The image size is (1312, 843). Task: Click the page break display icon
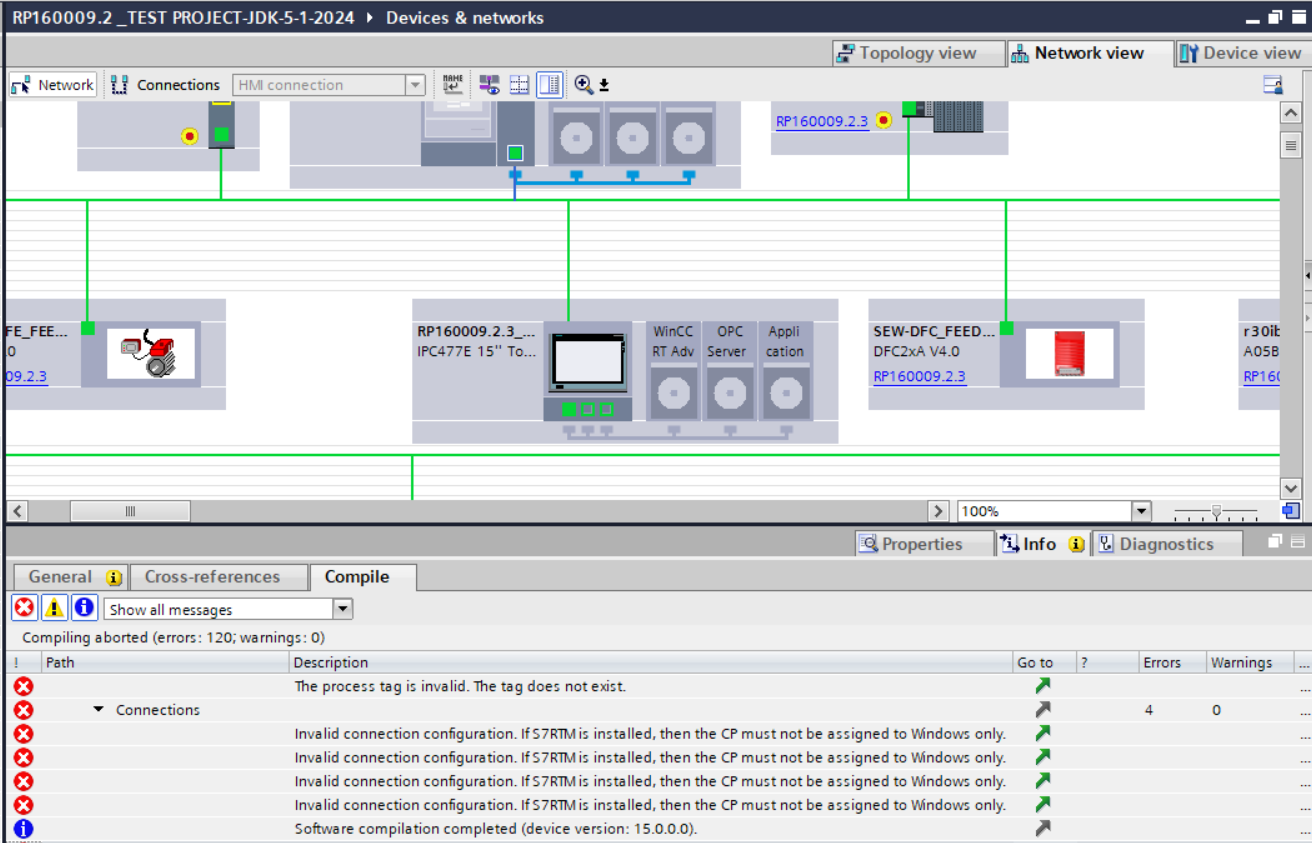pyautogui.click(x=519, y=85)
